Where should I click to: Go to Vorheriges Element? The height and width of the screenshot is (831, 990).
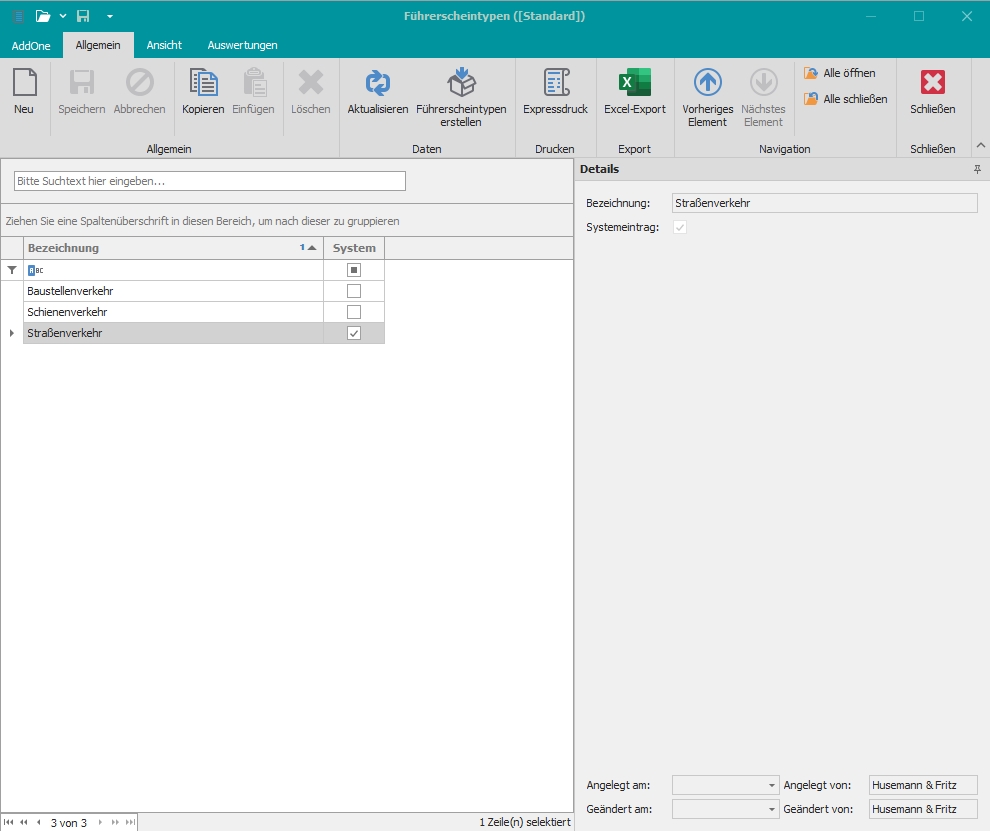click(707, 84)
